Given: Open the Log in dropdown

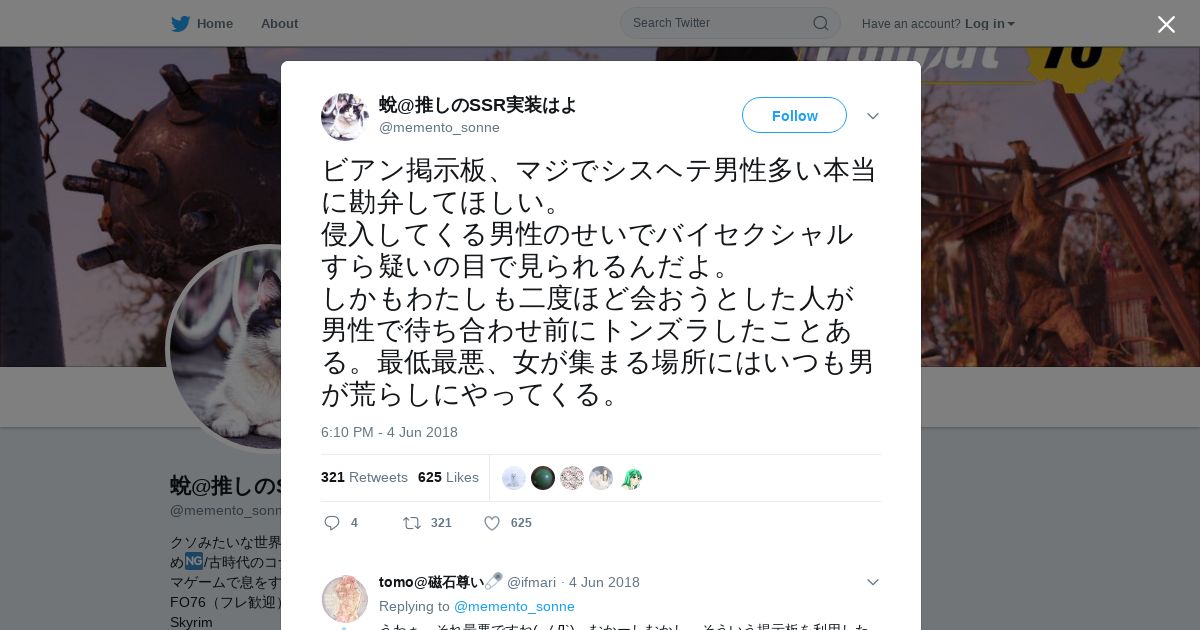Looking at the screenshot, I should pyautogui.click(x=990, y=24).
